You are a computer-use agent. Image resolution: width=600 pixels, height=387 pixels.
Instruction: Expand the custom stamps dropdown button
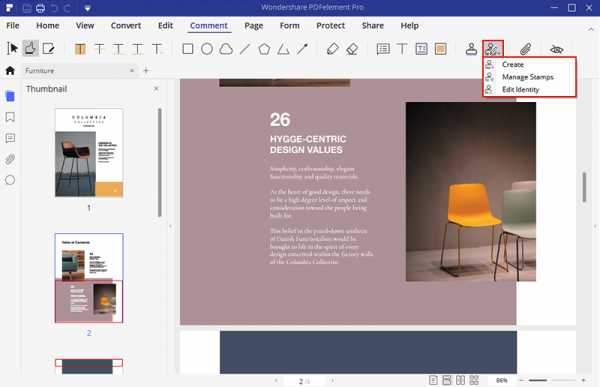tap(492, 49)
